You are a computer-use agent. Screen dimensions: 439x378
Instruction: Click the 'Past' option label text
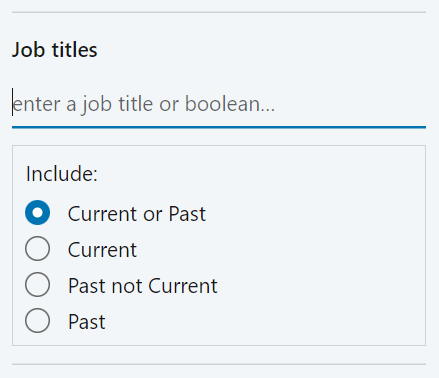click(87, 322)
